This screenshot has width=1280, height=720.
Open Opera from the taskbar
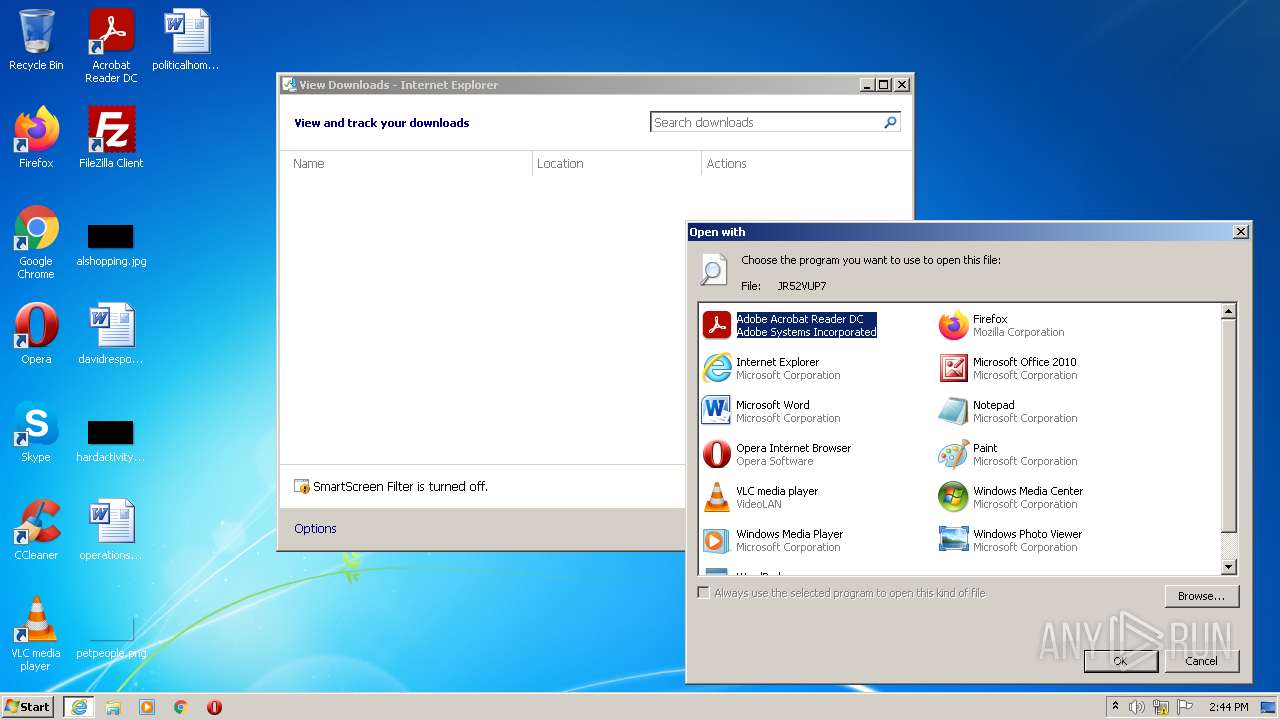[214, 707]
